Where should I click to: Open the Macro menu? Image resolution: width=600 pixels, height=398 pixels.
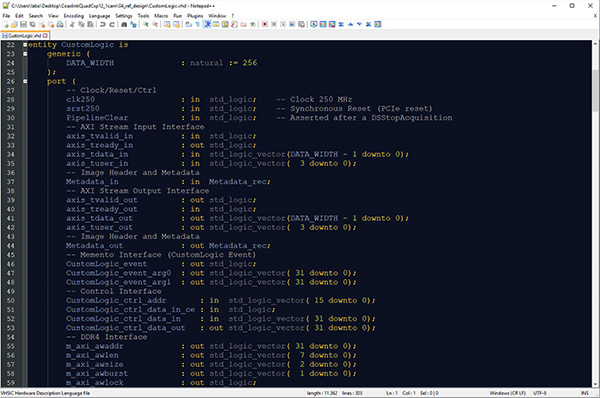[x=161, y=16]
